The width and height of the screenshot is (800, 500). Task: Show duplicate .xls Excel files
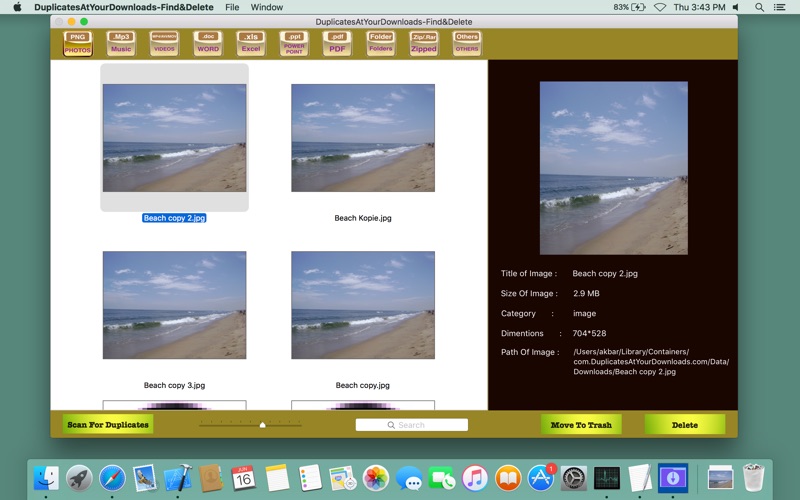251,43
